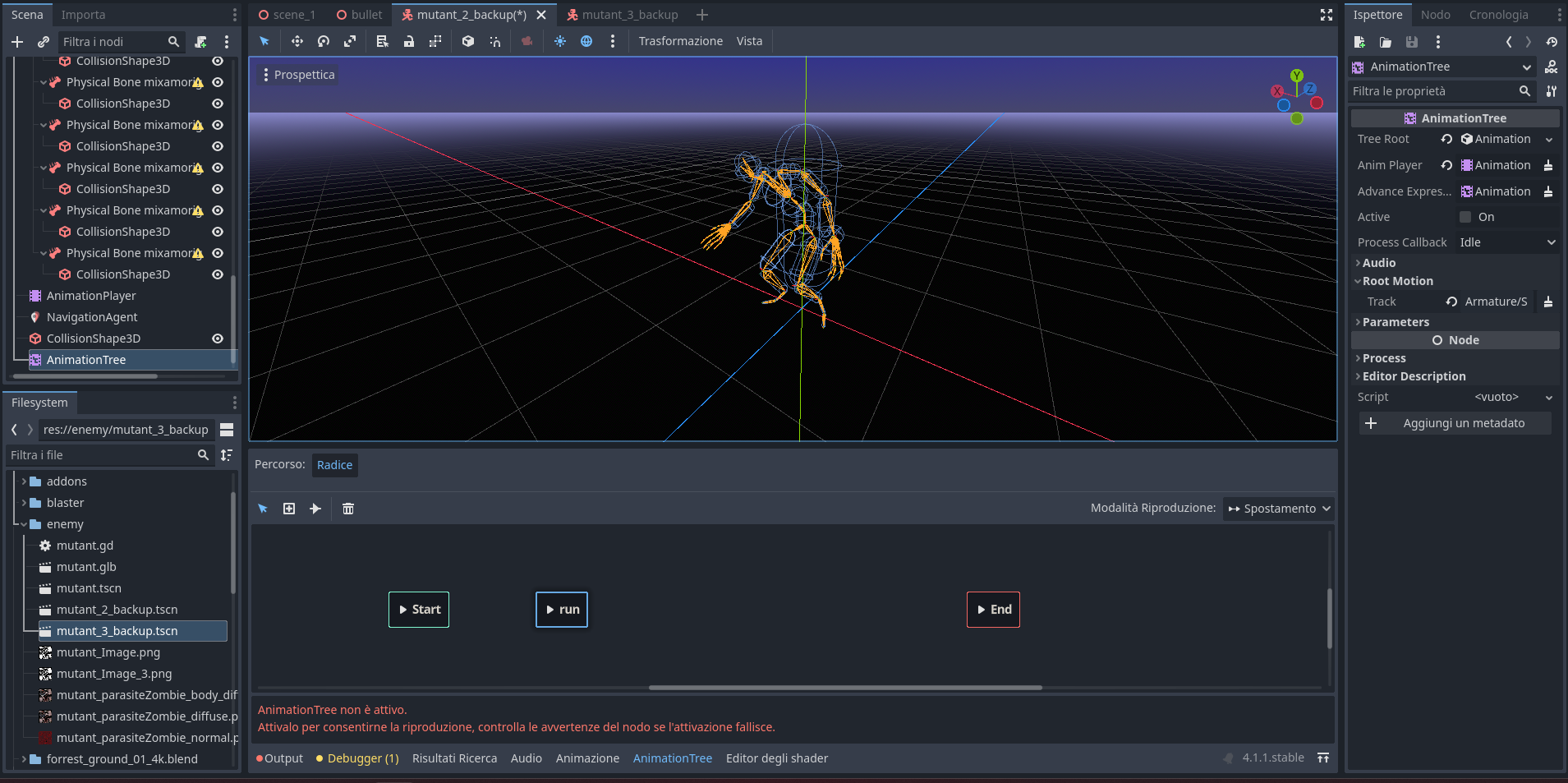The image size is (1568, 783).
Task: Lock the selected node from editing
Action: (x=408, y=41)
